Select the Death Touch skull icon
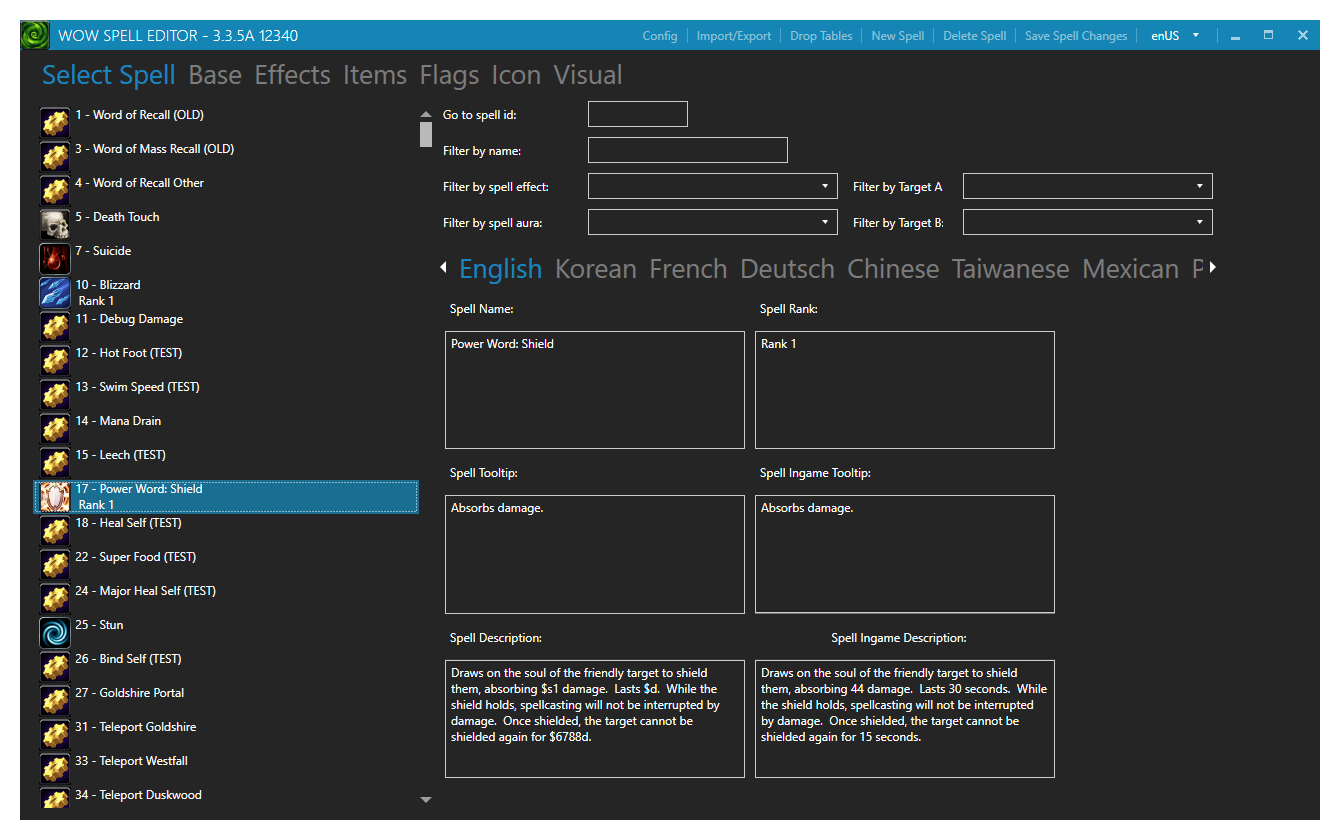 55,224
